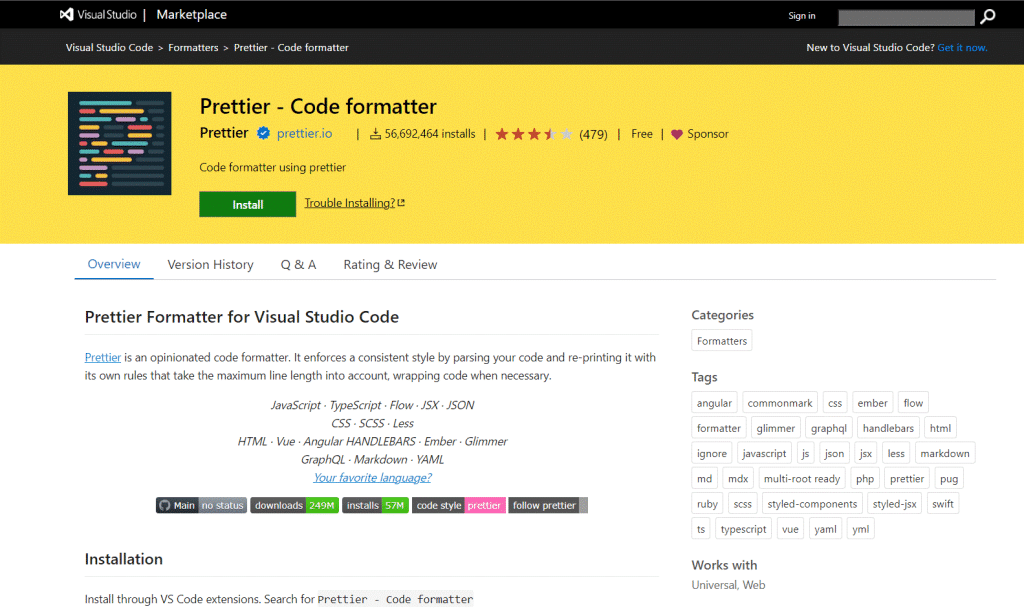The height and width of the screenshot is (609, 1024).
Task: Open the Rating & Review tab
Action: pyautogui.click(x=391, y=264)
